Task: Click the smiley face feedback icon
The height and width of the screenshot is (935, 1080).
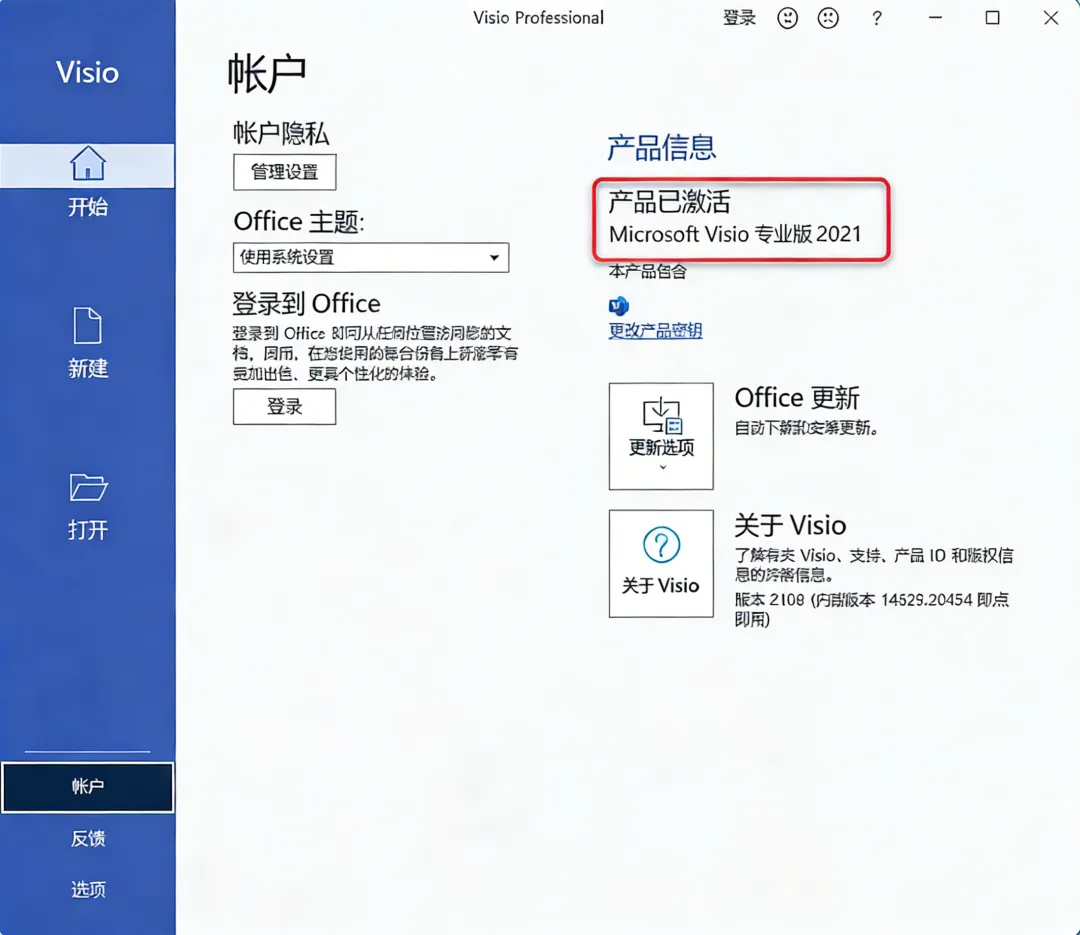Action: click(787, 18)
